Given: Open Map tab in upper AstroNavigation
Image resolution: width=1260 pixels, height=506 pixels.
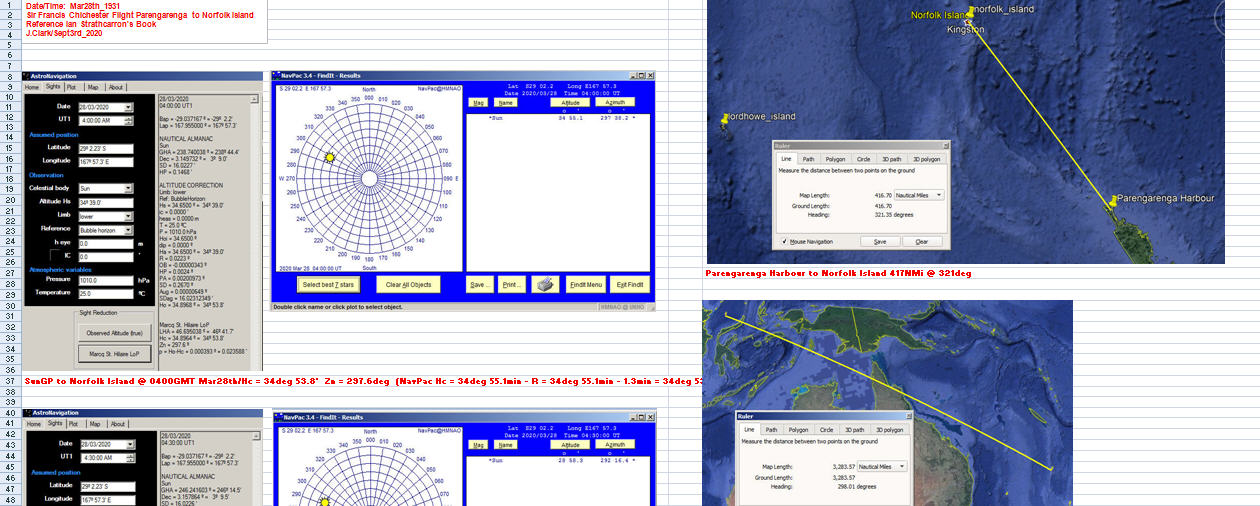Looking at the screenshot, I should point(92,87).
